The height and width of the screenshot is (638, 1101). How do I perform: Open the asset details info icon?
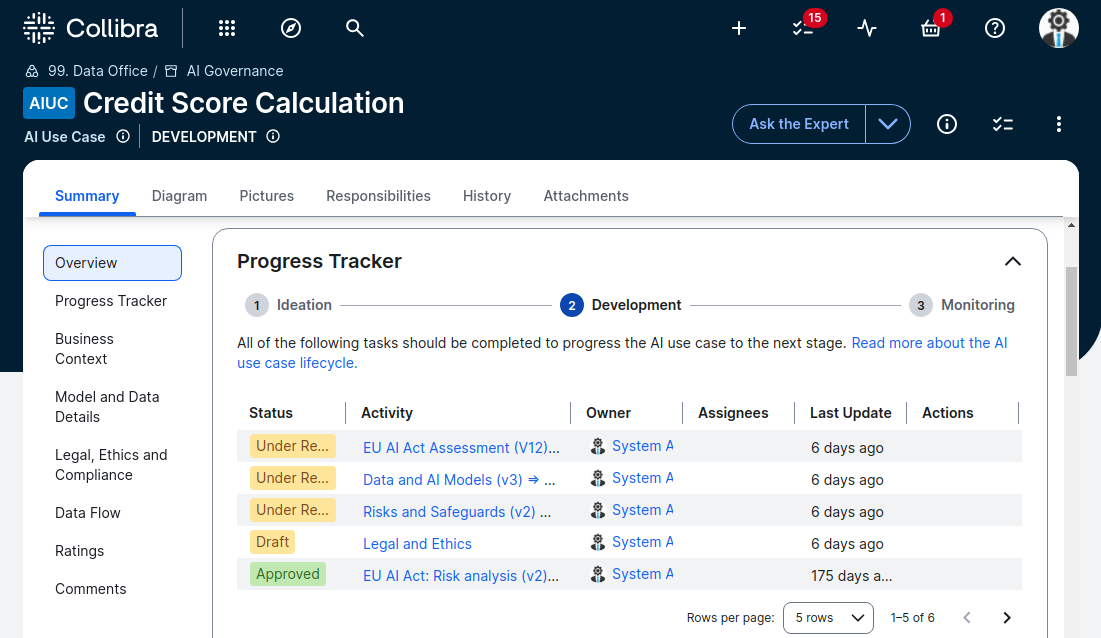point(947,124)
